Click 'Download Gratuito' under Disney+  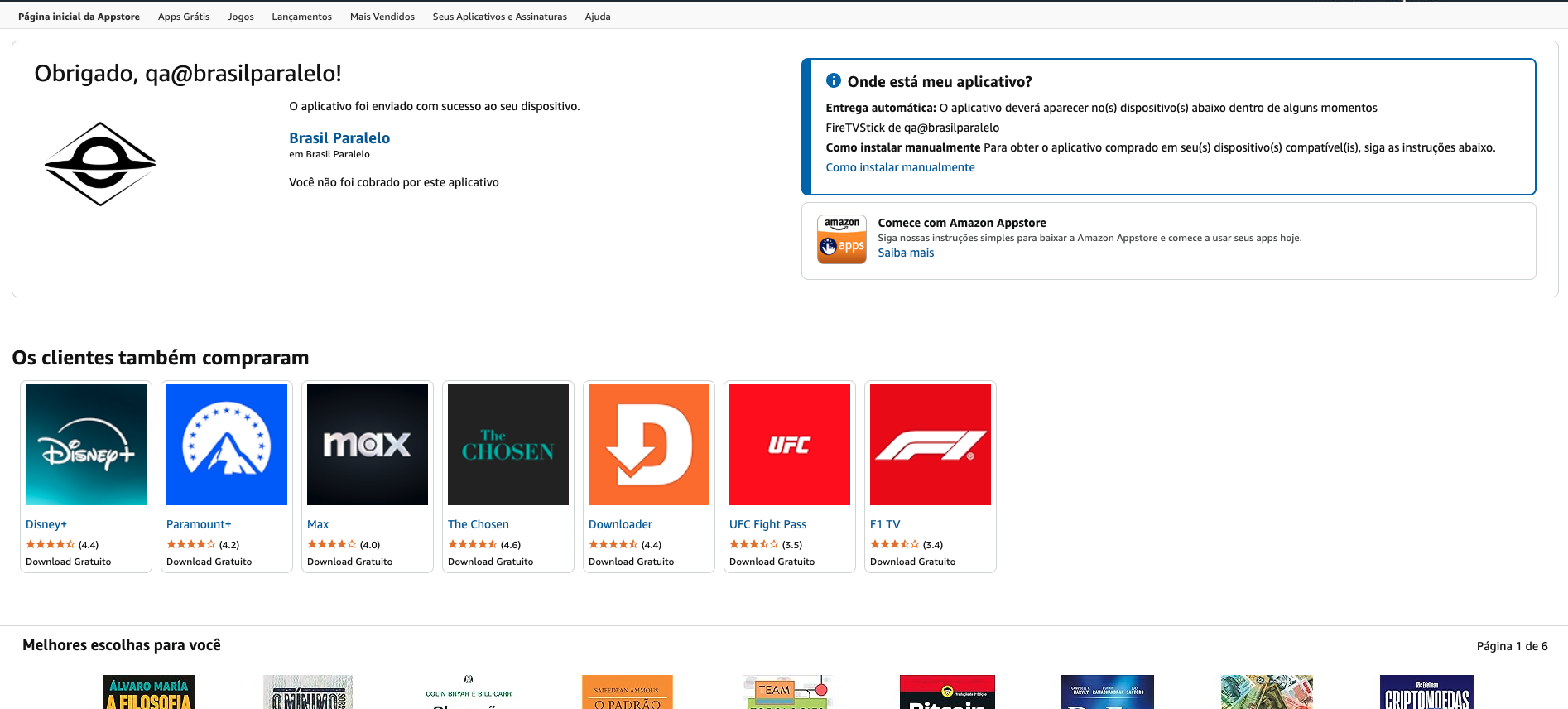69,562
